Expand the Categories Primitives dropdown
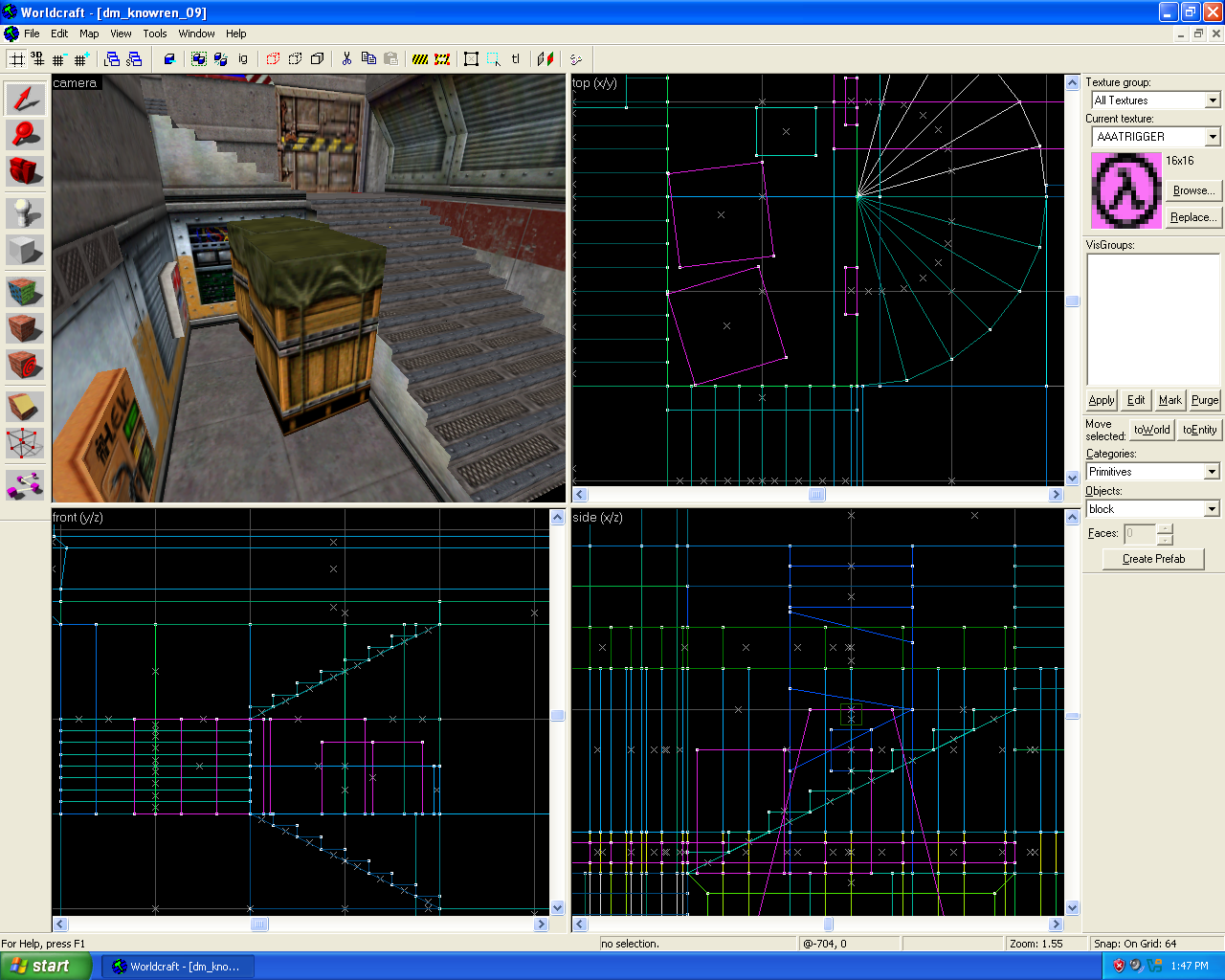Image resolution: width=1225 pixels, height=980 pixels. (x=1212, y=472)
